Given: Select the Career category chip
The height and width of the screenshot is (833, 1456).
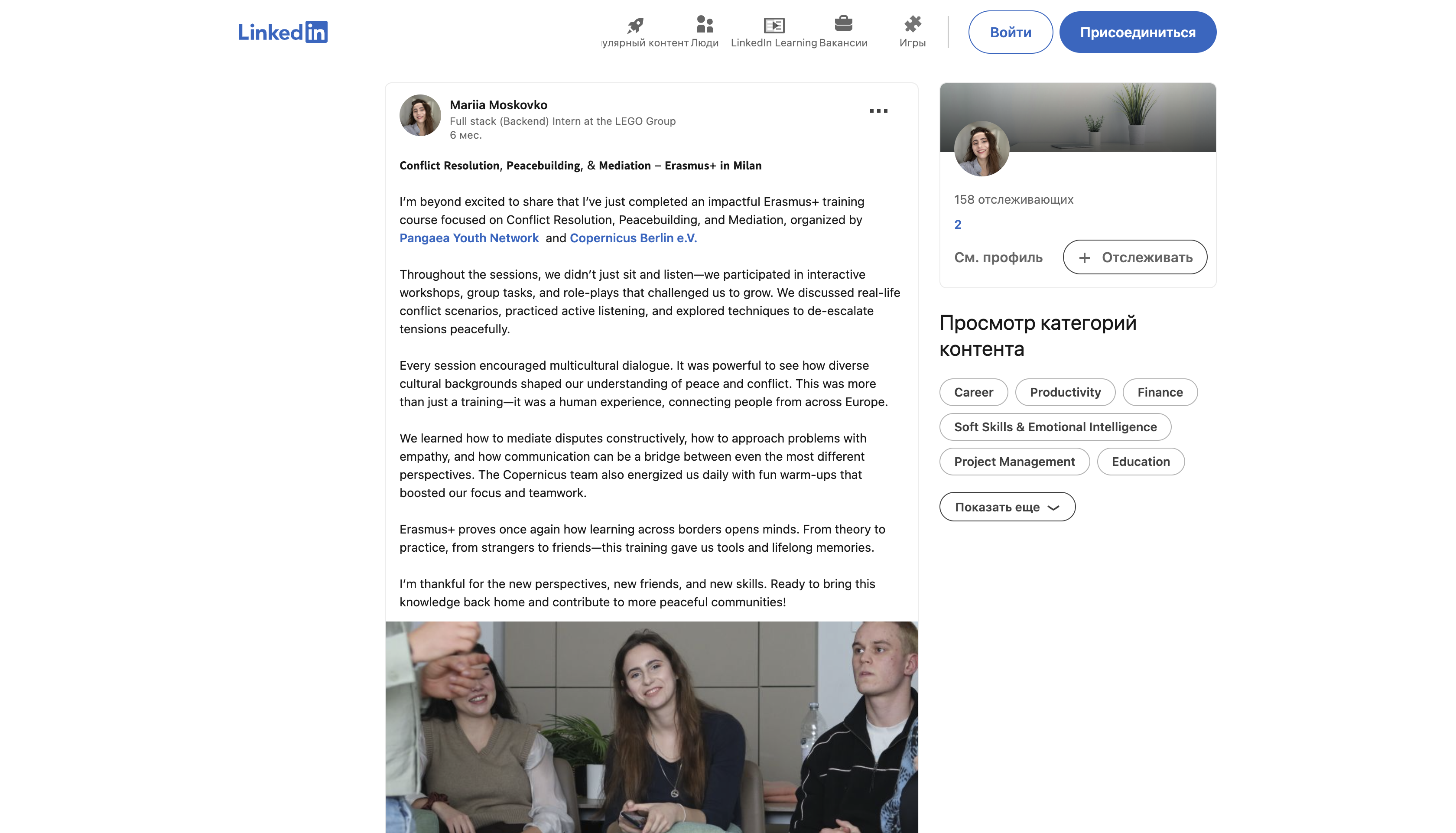Looking at the screenshot, I should pyautogui.click(x=973, y=393).
